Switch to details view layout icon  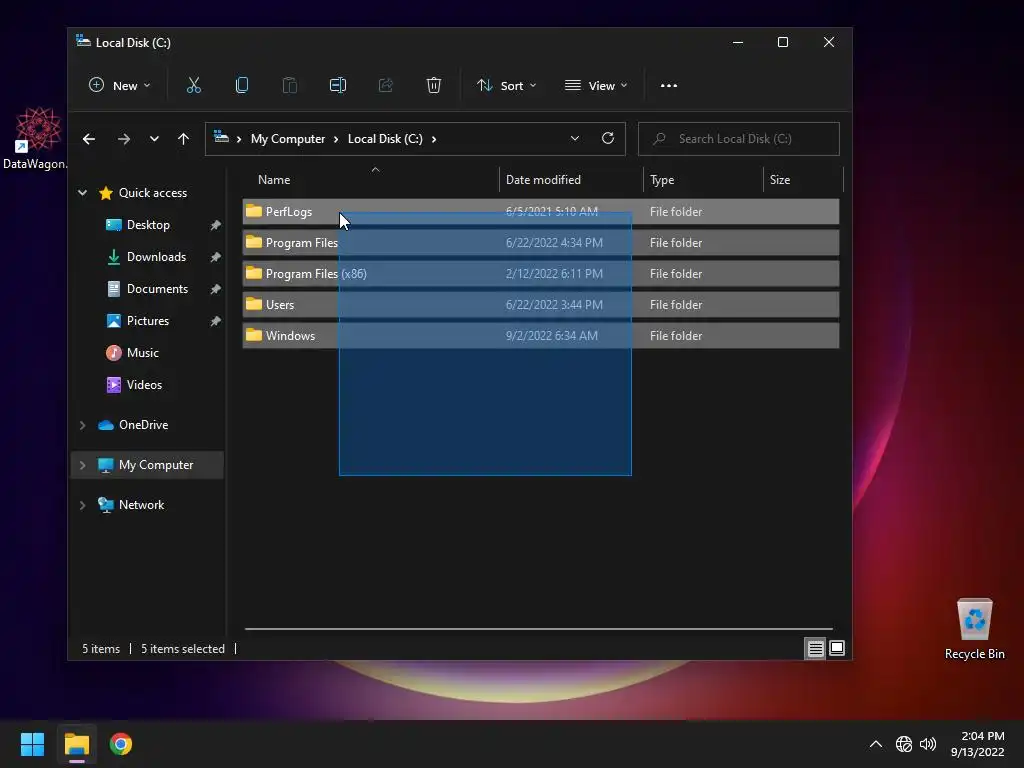815,648
